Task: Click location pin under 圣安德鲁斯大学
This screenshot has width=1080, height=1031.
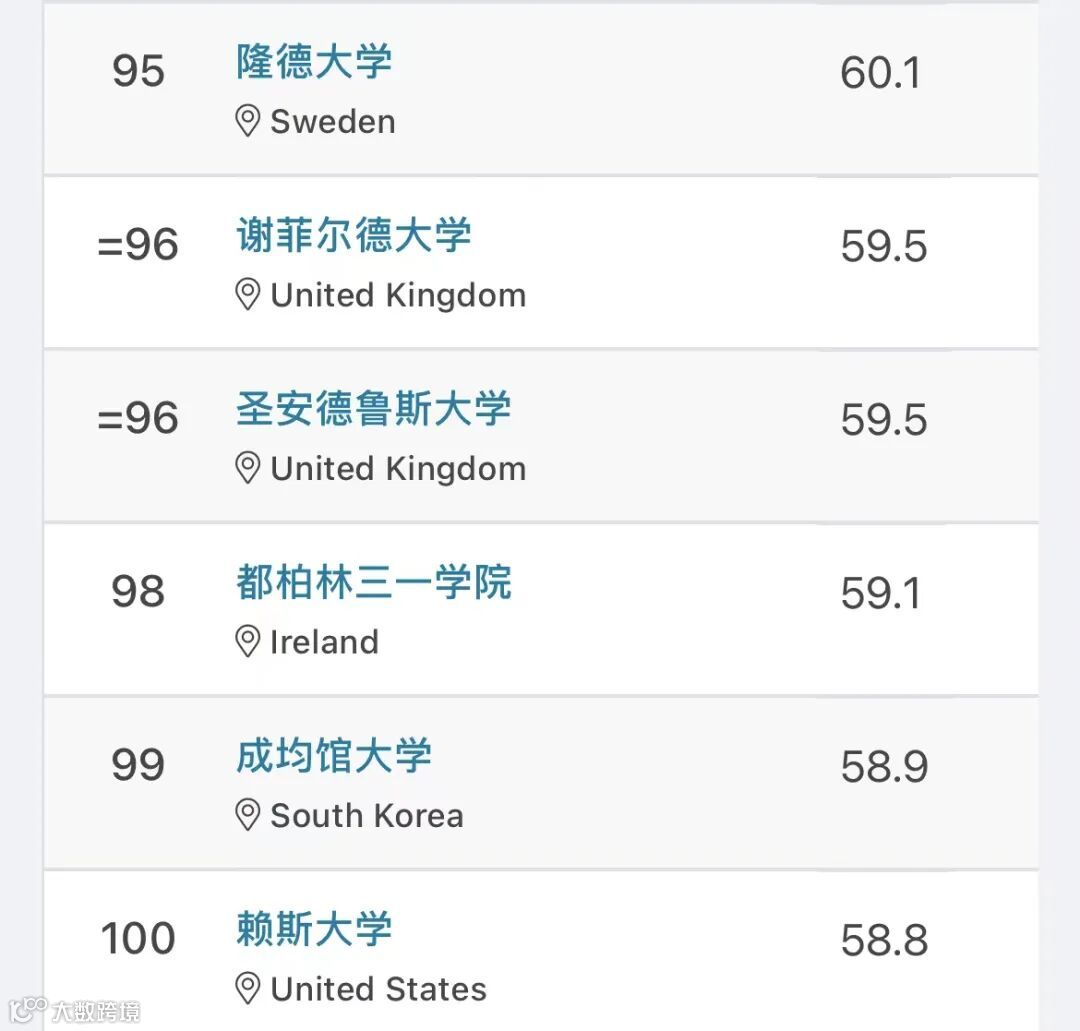Action: 247,468
